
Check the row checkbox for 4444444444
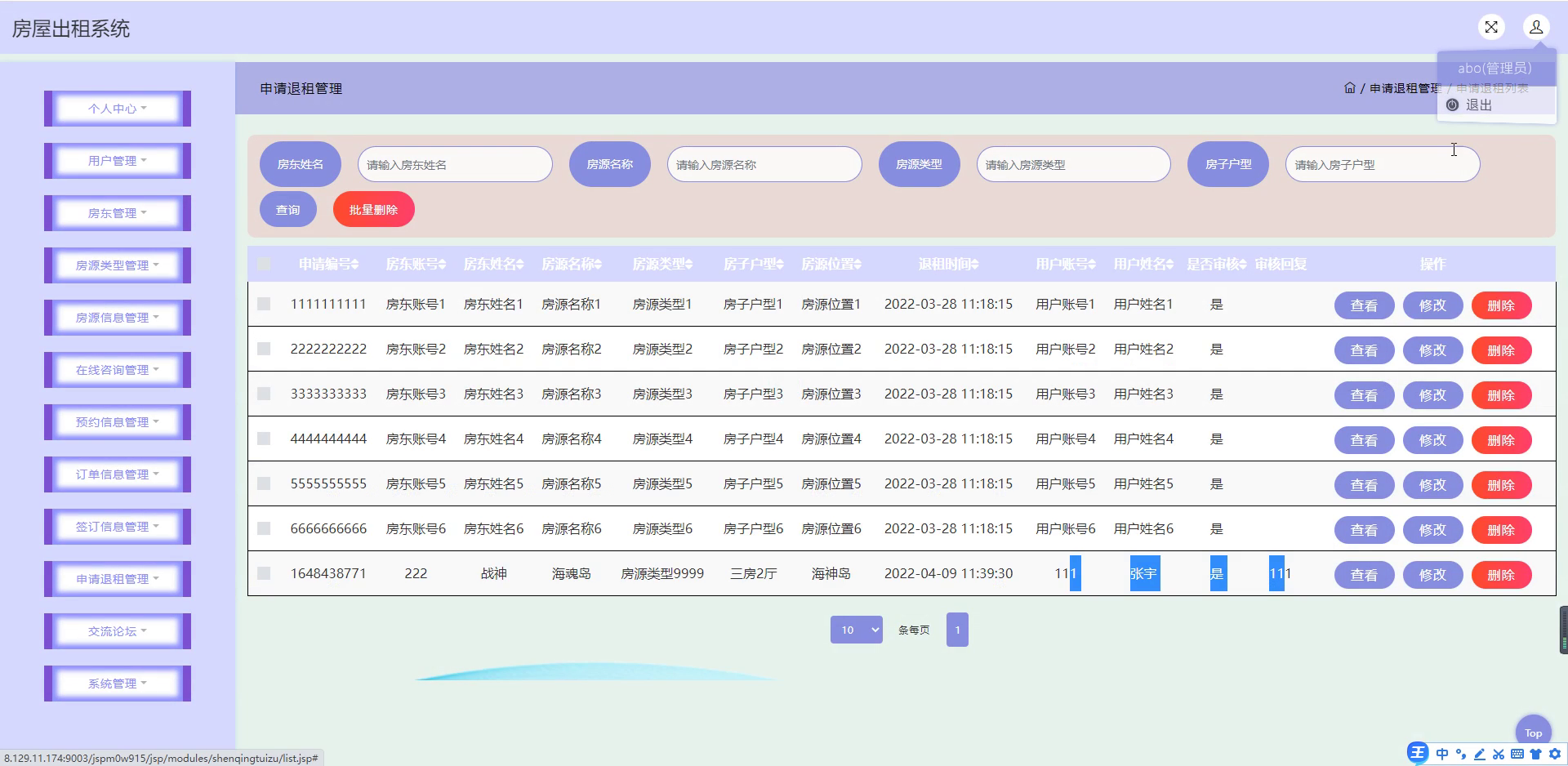click(264, 439)
